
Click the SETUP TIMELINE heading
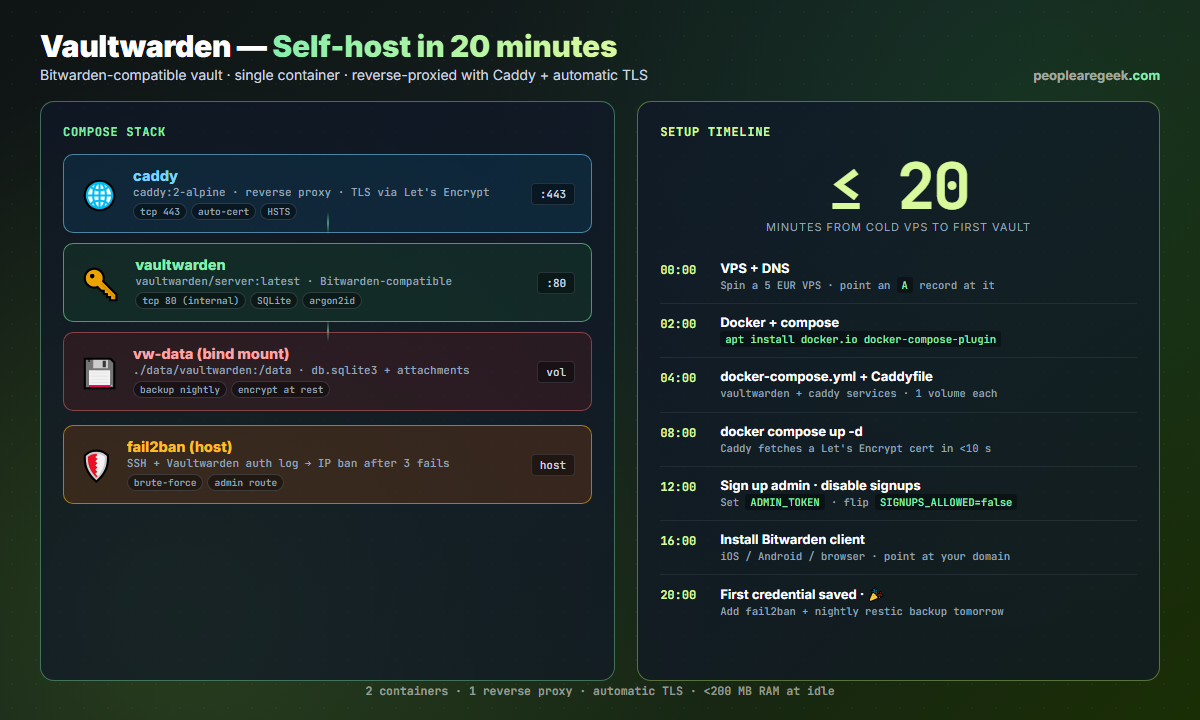715,132
